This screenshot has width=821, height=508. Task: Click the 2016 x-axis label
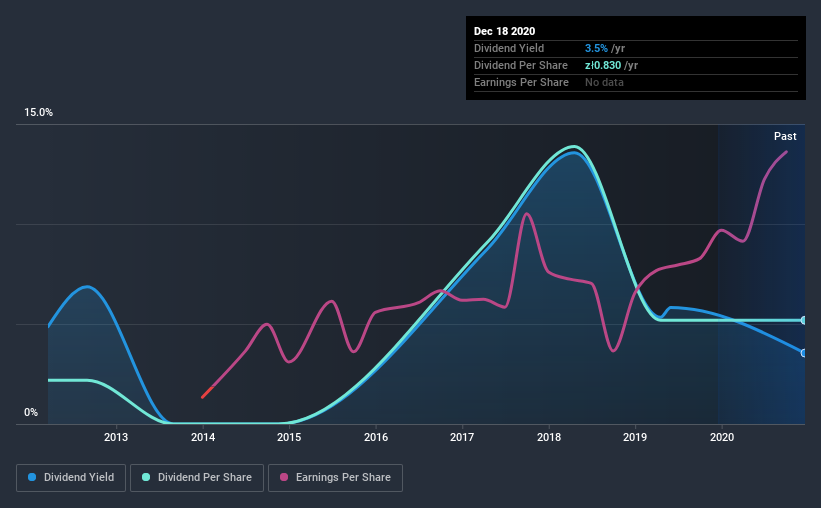coord(376,437)
